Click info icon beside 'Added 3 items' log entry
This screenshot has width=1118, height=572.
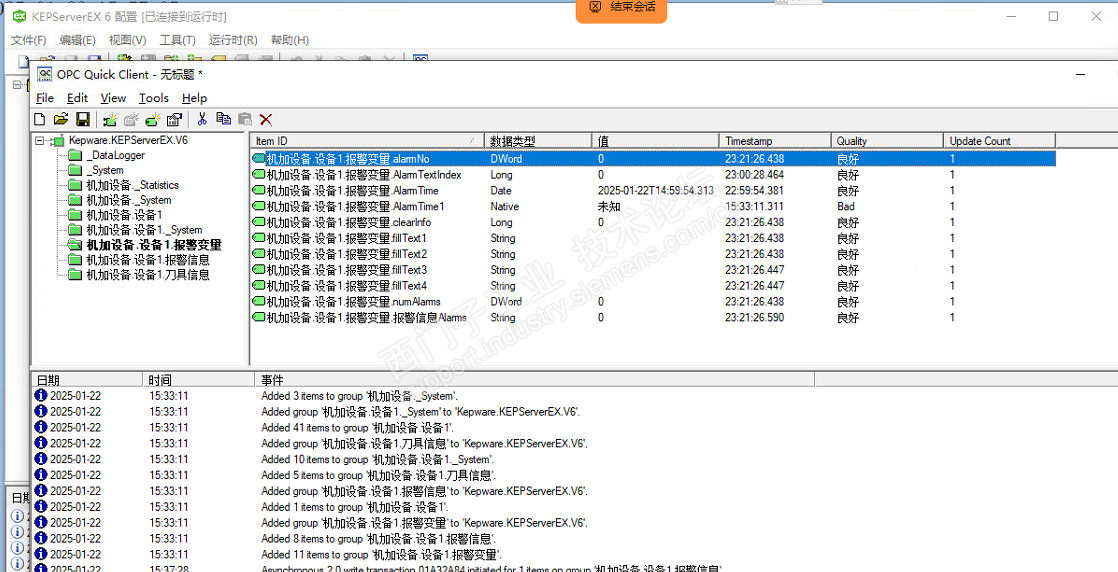[41, 395]
